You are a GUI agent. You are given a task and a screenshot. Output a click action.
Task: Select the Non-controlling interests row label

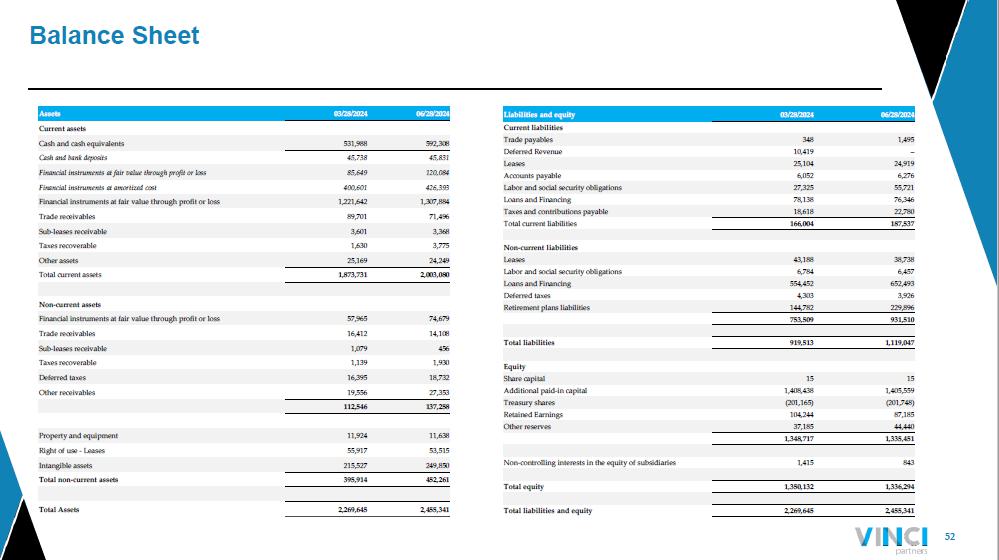(x=589, y=463)
